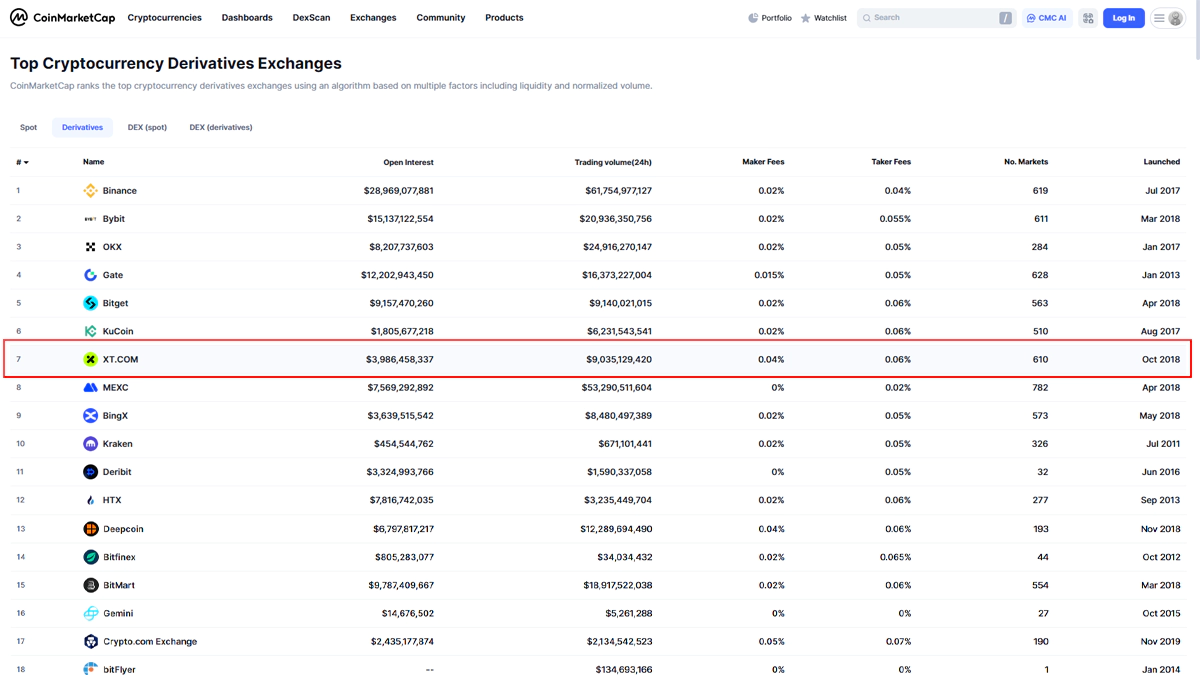Image resolution: width=1200 pixels, height=675 pixels.
Task: Open the CMC AI assistant
Action: (1047, 18)
